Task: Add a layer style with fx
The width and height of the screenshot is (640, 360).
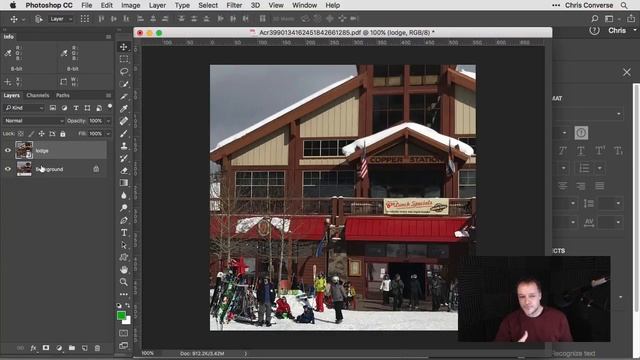Action: [x=33, y=348]
